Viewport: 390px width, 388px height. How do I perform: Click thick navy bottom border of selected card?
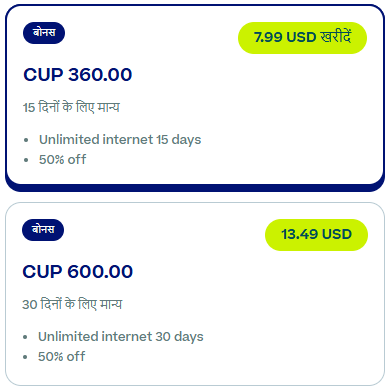point(195,188)
